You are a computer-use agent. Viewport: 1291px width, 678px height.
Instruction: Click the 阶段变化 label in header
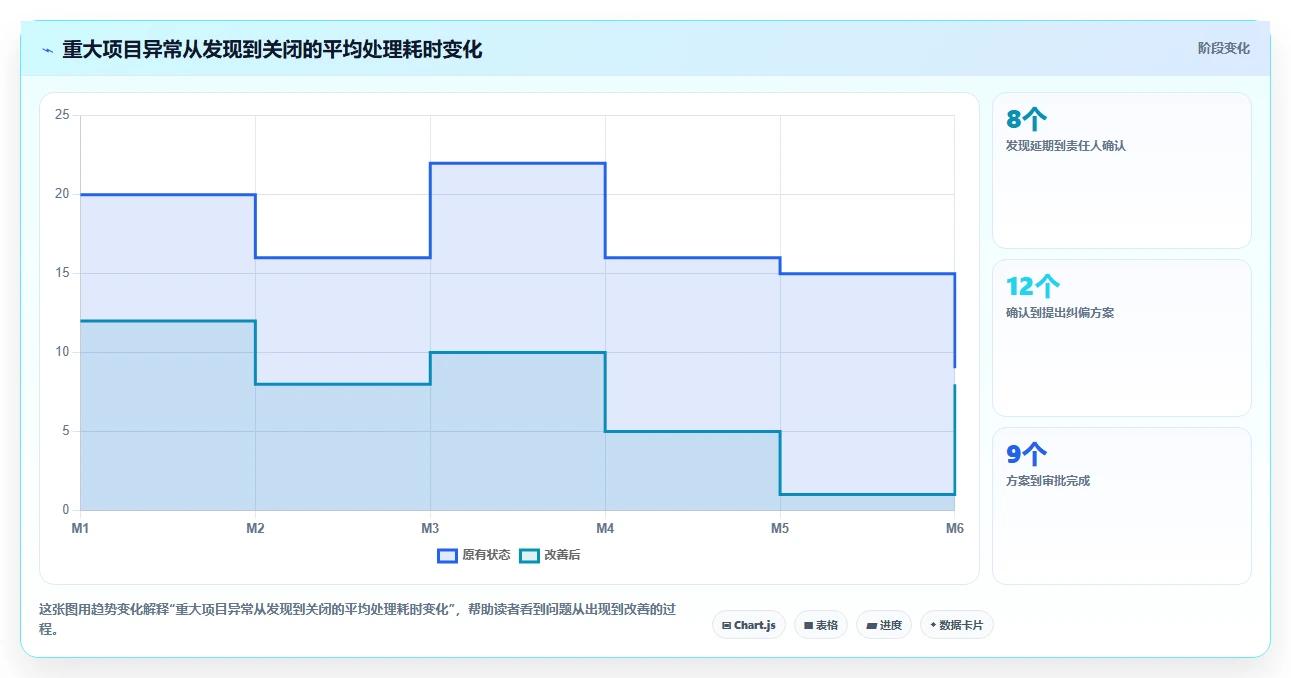(x=1224, y=48)
